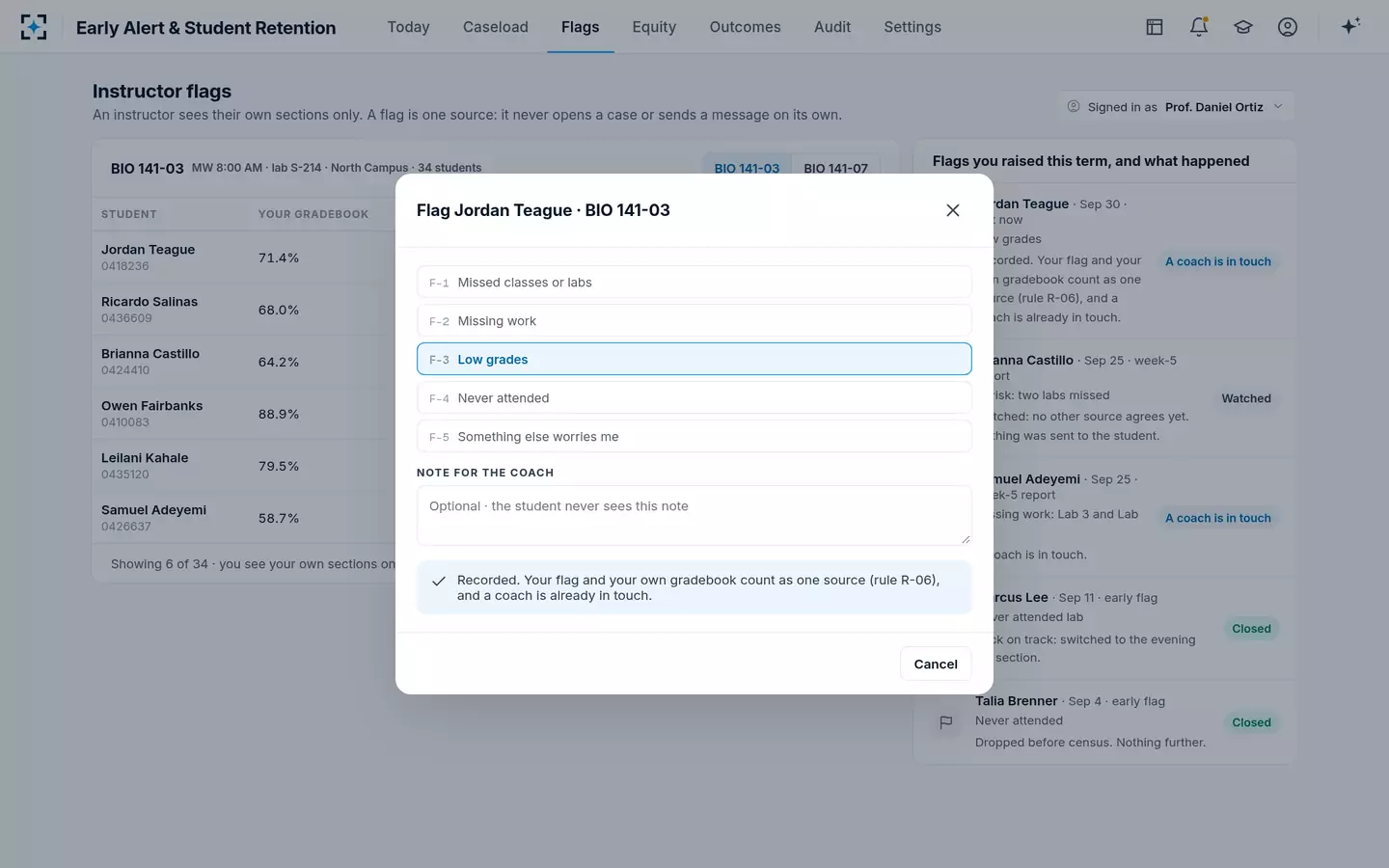
Task: Open the layout panel icon in header
Action: pos(1155,27)
